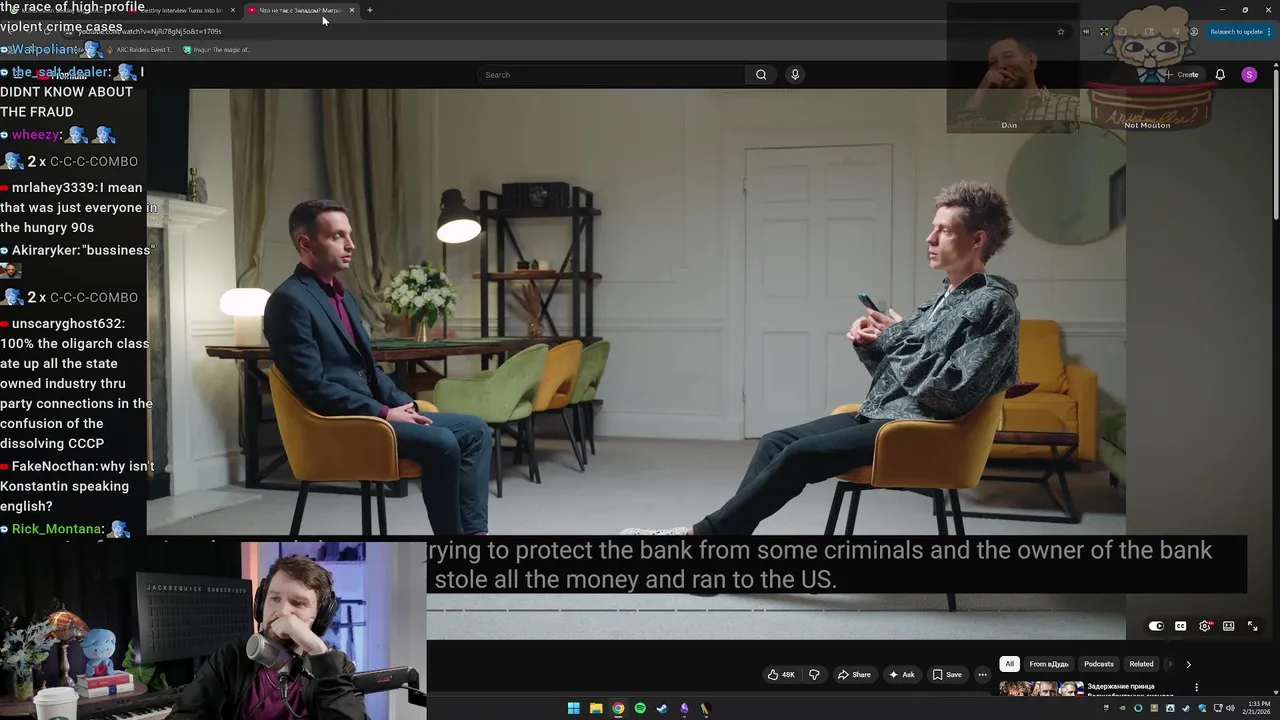Open the Chrome profile icon in the toolbar
Image resolution: width=1280 pixels, height=720 pixels.
(1193, 31)
